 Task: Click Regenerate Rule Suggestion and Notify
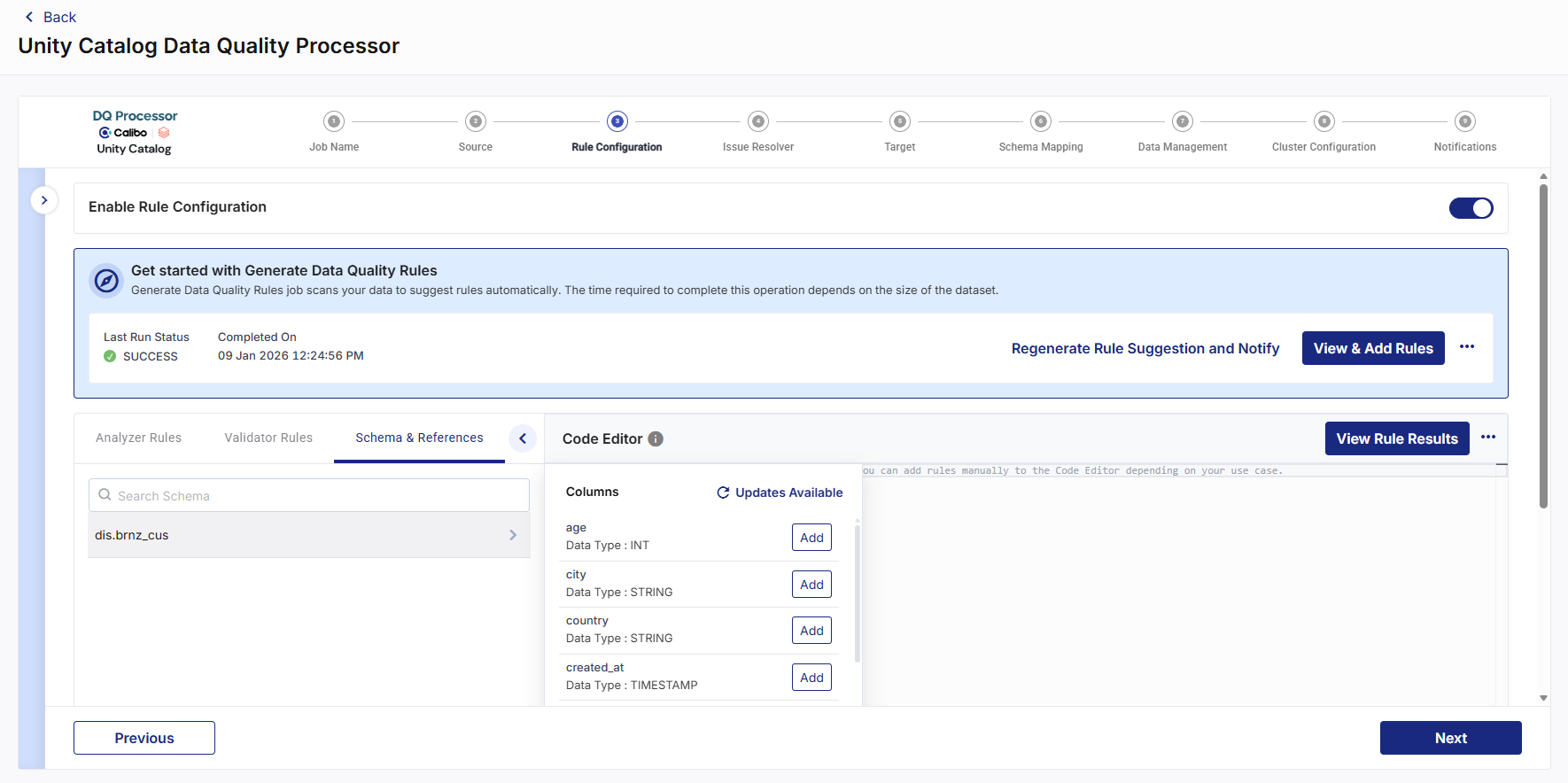click(x=1145, y=348)
